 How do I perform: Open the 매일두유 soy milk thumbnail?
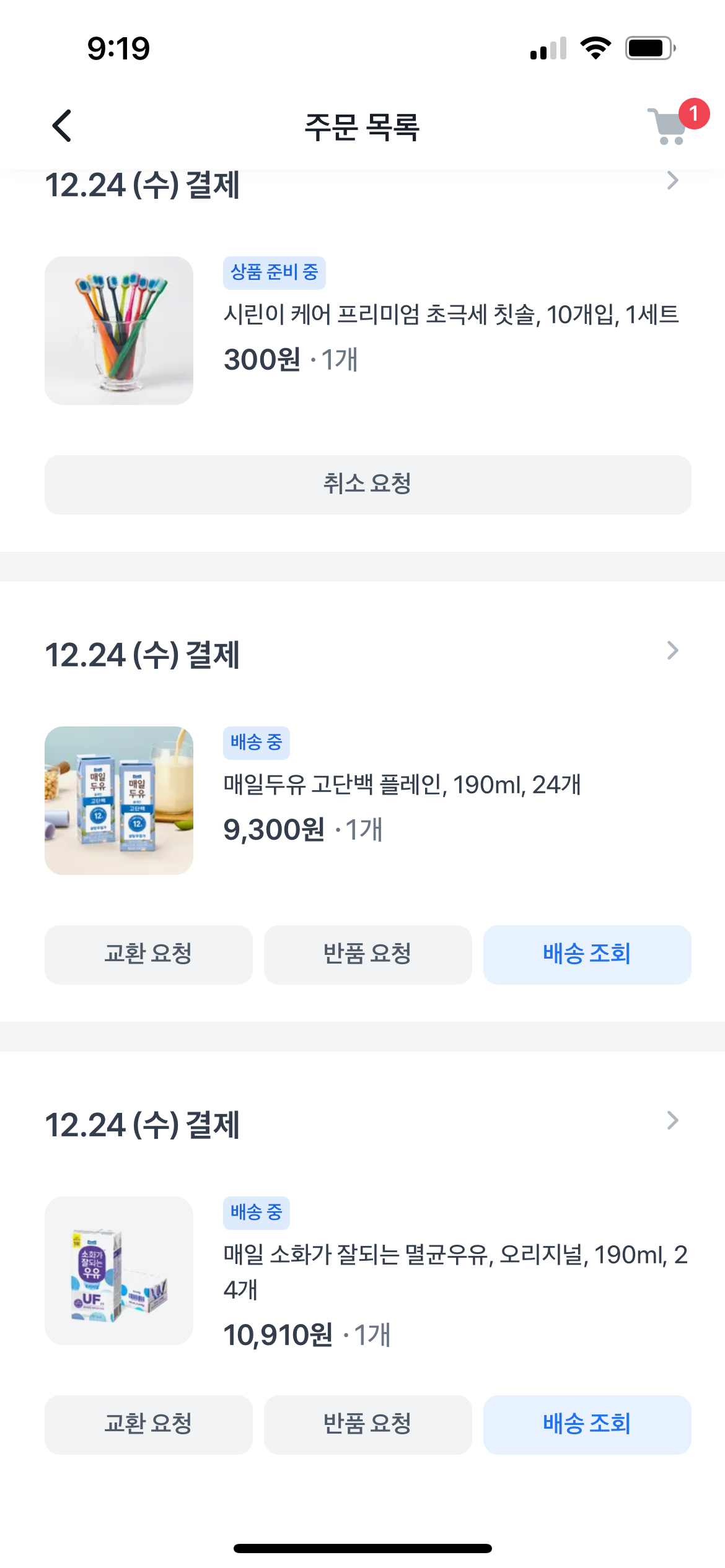(119, 800)
